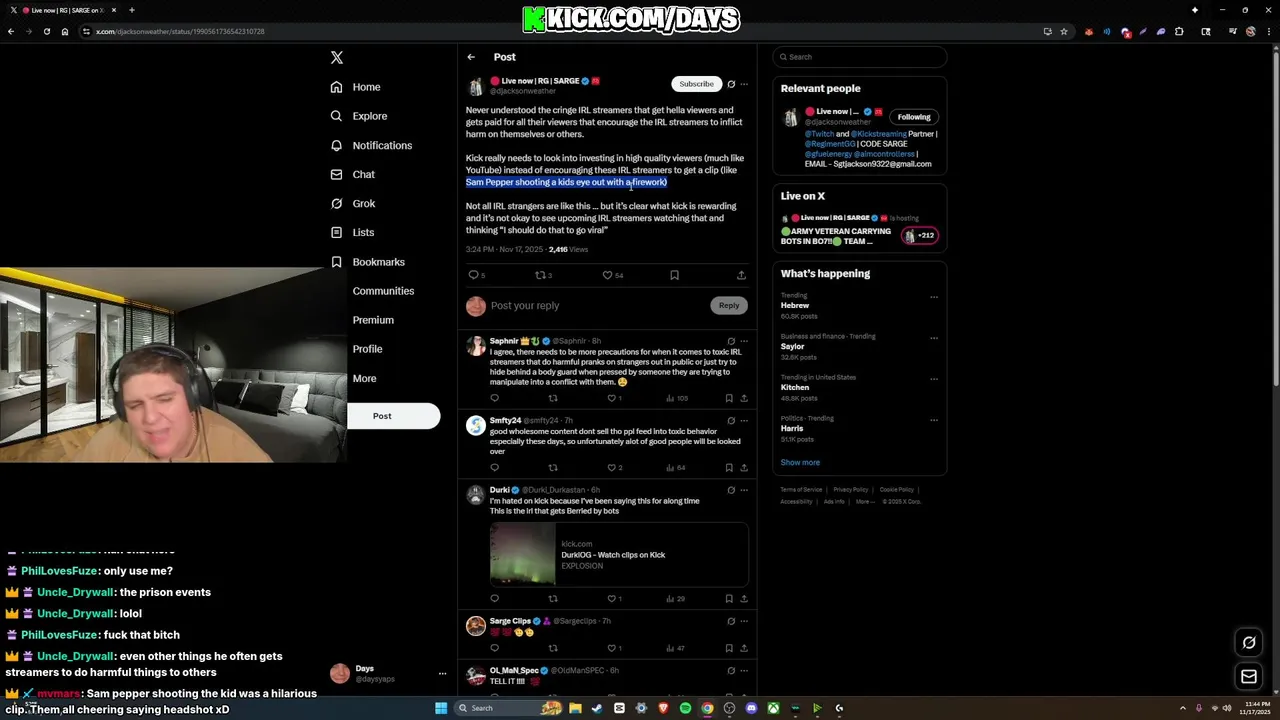Reload the page in browser toolbar

(x=46, y=31)
